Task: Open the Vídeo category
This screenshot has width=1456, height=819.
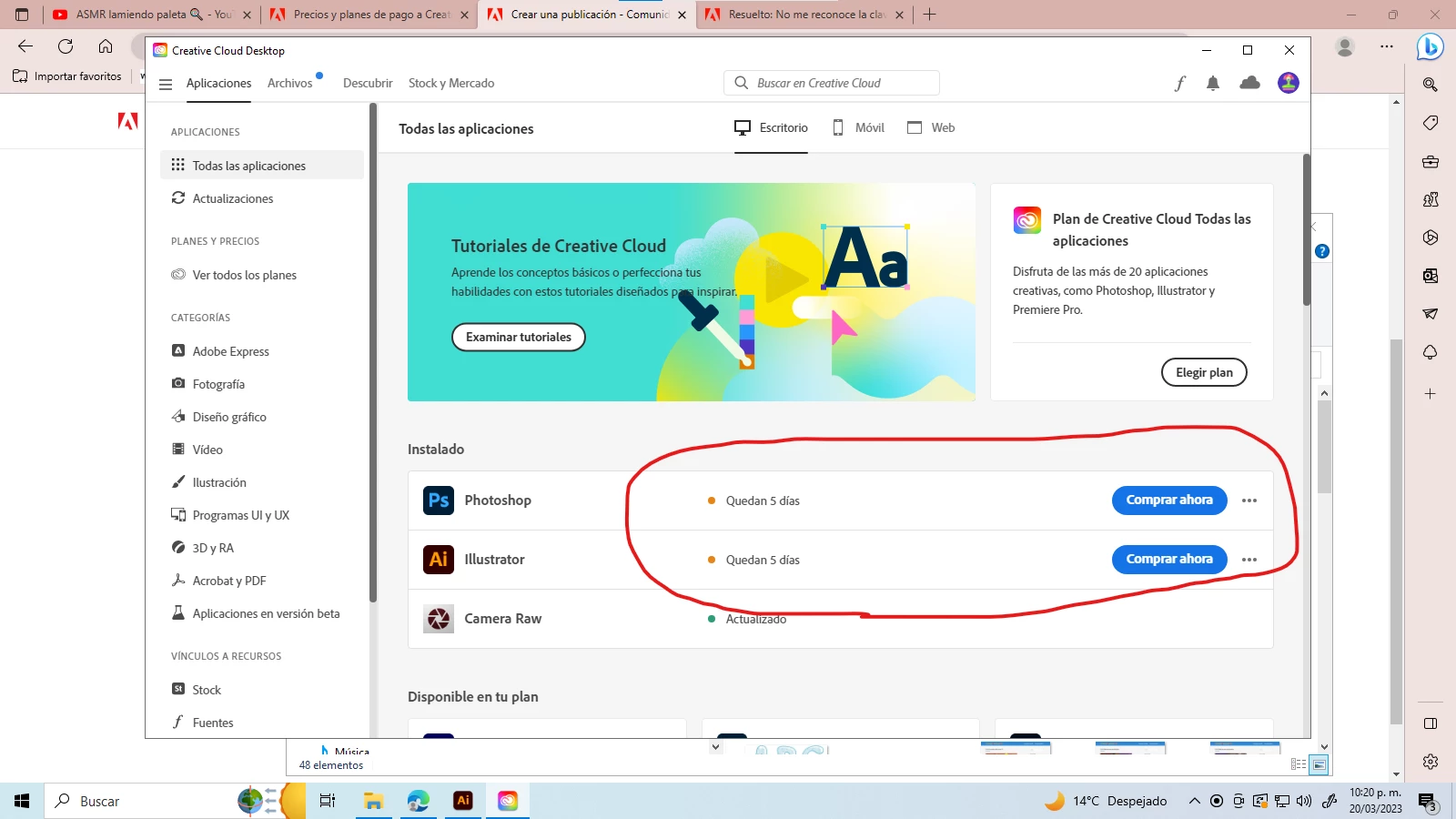Action: pos(262,450)
